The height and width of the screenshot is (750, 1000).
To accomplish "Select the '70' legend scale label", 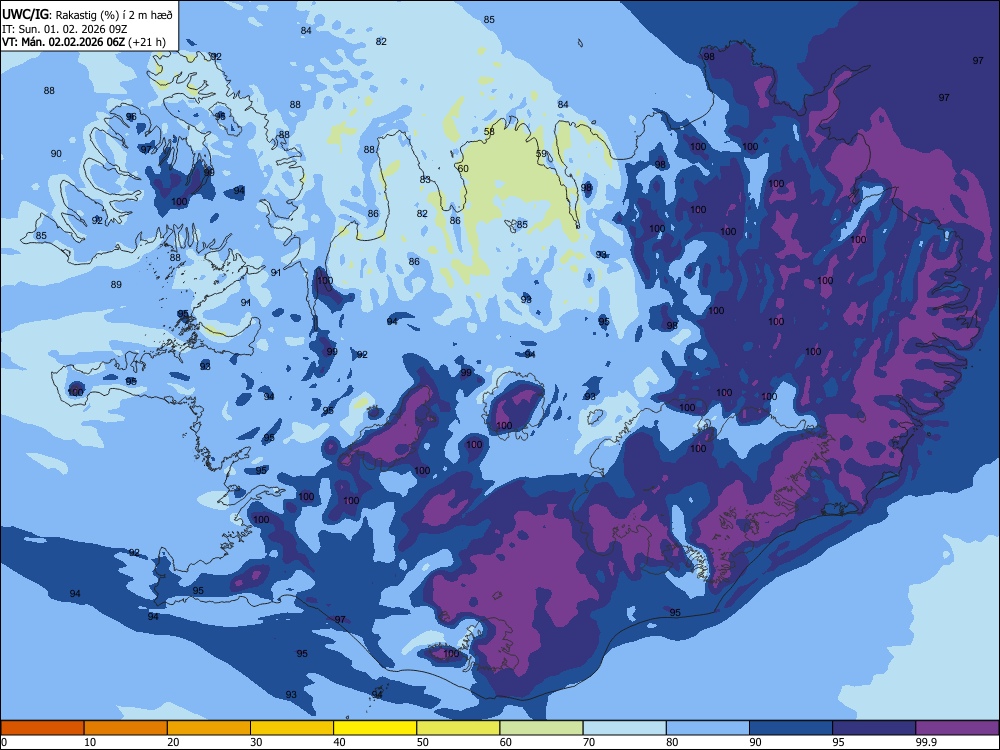I will [x=589, y=742].
